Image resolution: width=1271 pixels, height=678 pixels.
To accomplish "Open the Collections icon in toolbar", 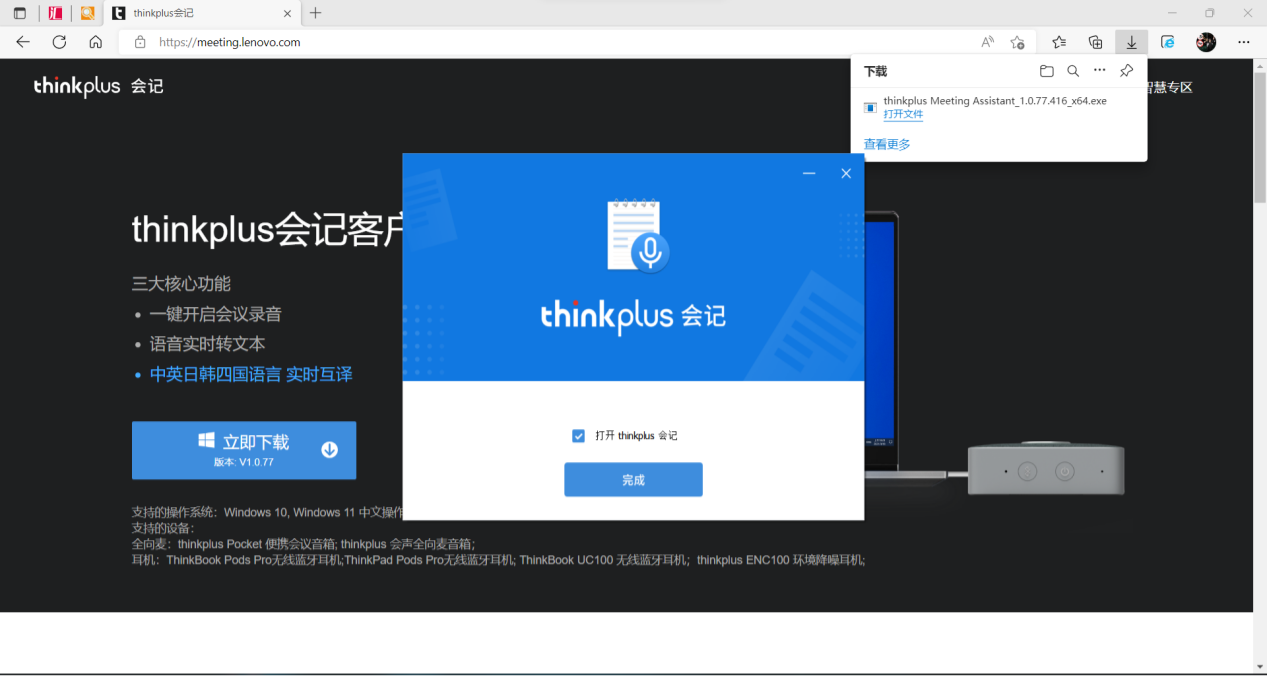I will (x=1095, y=42).
